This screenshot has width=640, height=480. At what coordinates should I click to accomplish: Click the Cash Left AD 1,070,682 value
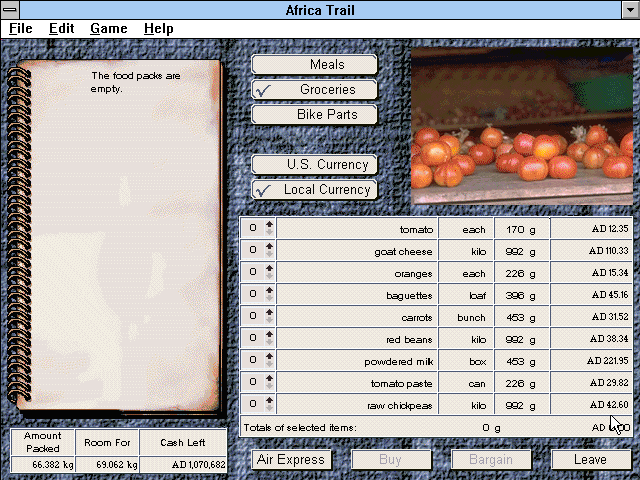(198, 465)
